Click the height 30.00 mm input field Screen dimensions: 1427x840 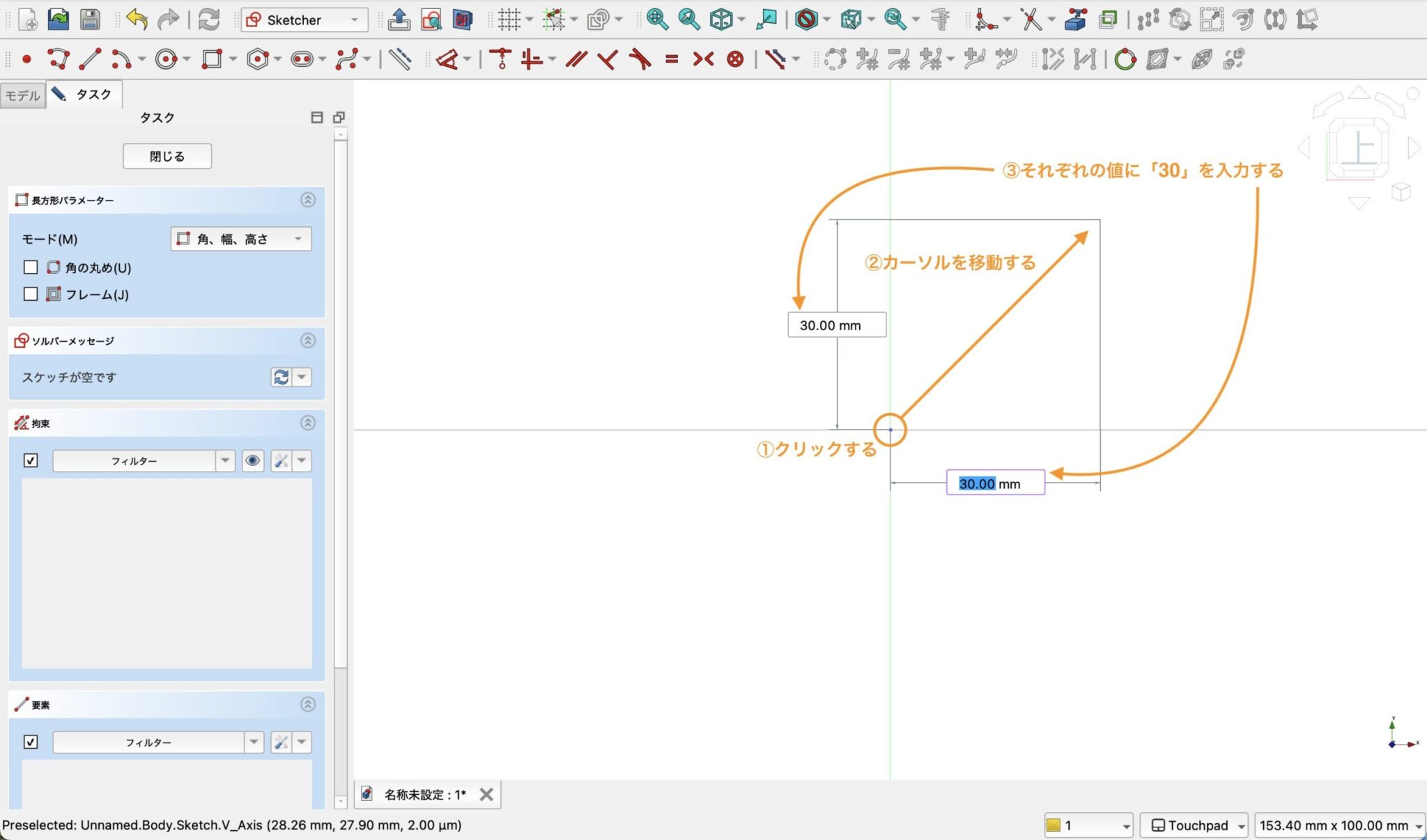[x=837, y=325]
